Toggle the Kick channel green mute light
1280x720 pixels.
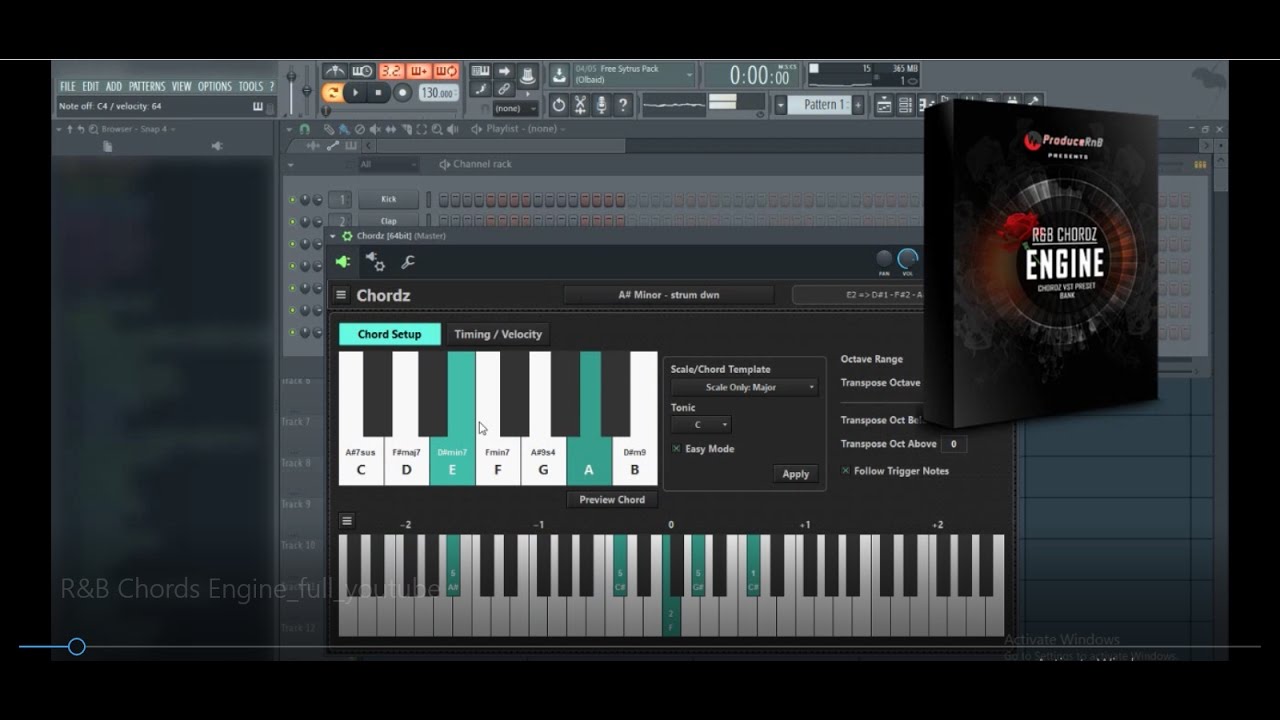pyautogui.click(x=292, y=199)
